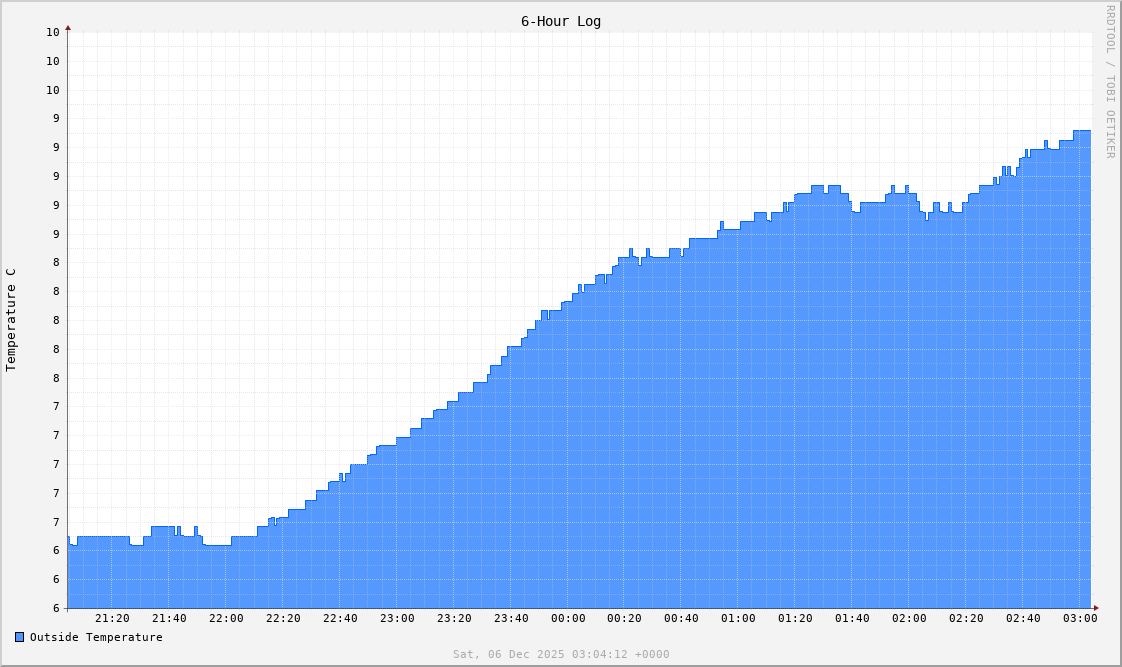Select the '23:00' time label
This screenshot has width=1122, height=667.
(398, 620)
